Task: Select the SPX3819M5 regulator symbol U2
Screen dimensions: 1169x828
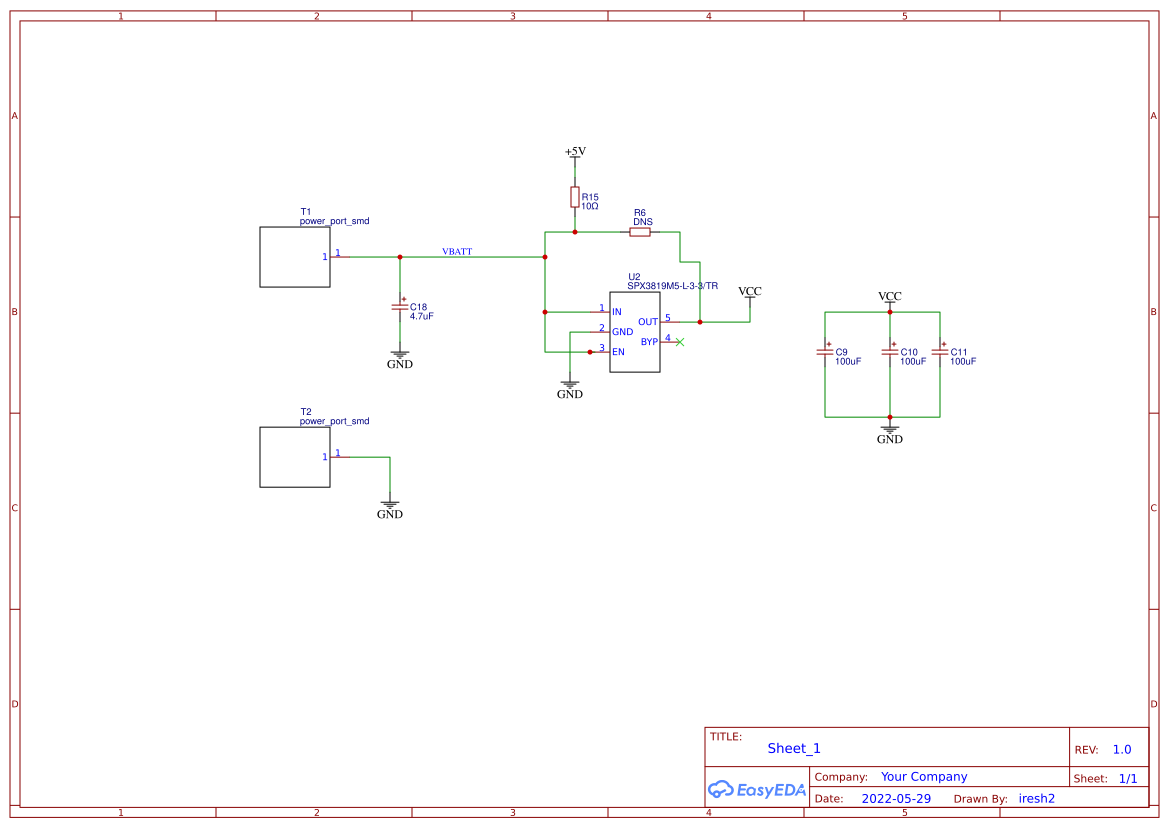Action: point(634,330)
